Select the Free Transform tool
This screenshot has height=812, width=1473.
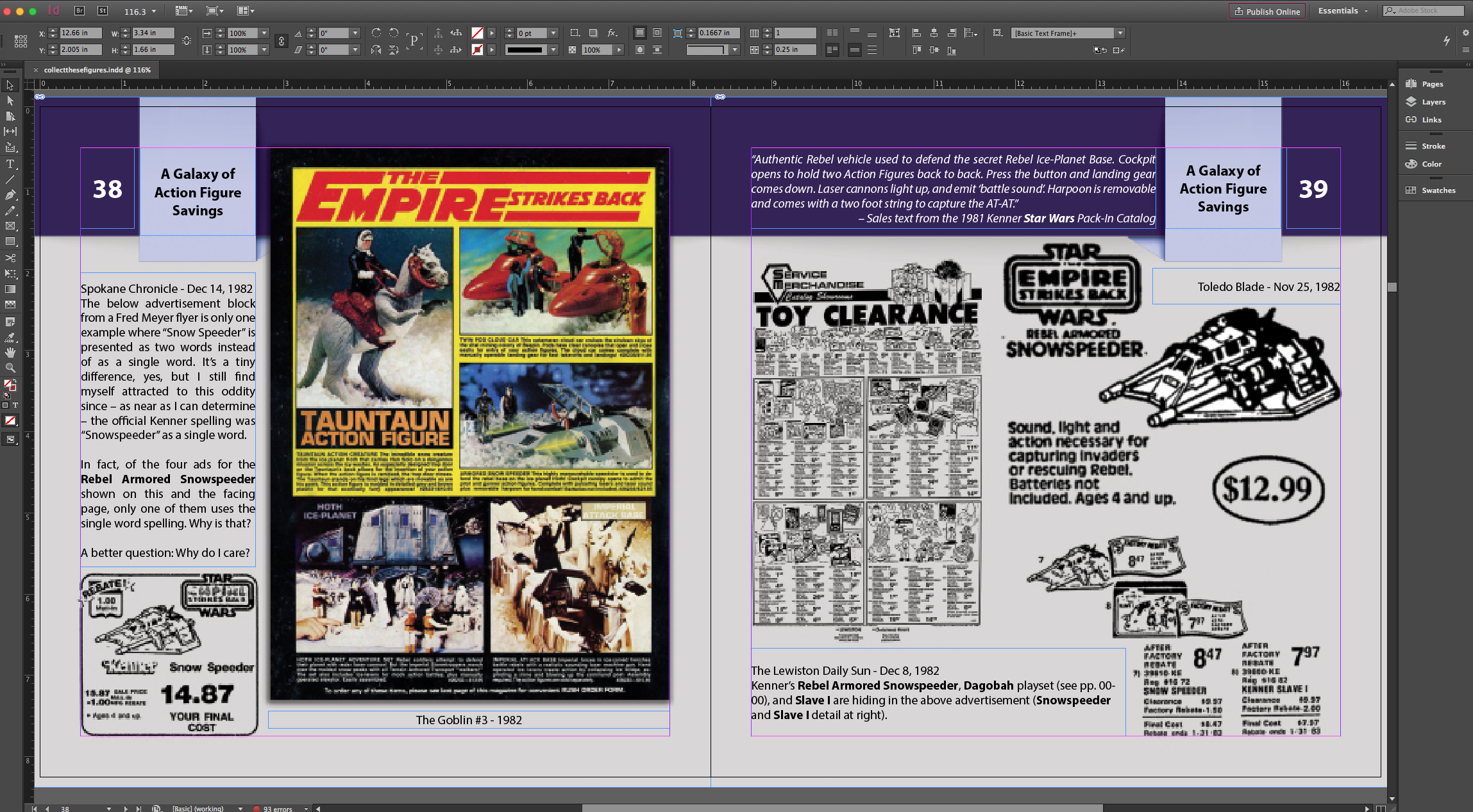click(x=10, y=274)
